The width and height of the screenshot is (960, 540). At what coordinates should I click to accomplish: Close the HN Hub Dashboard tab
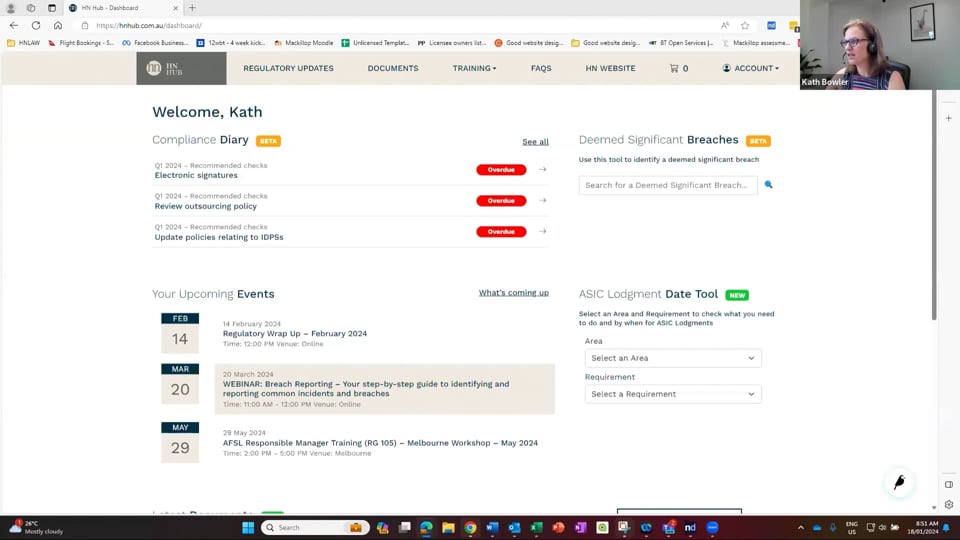pyautogui.click(x=176, y=8)
